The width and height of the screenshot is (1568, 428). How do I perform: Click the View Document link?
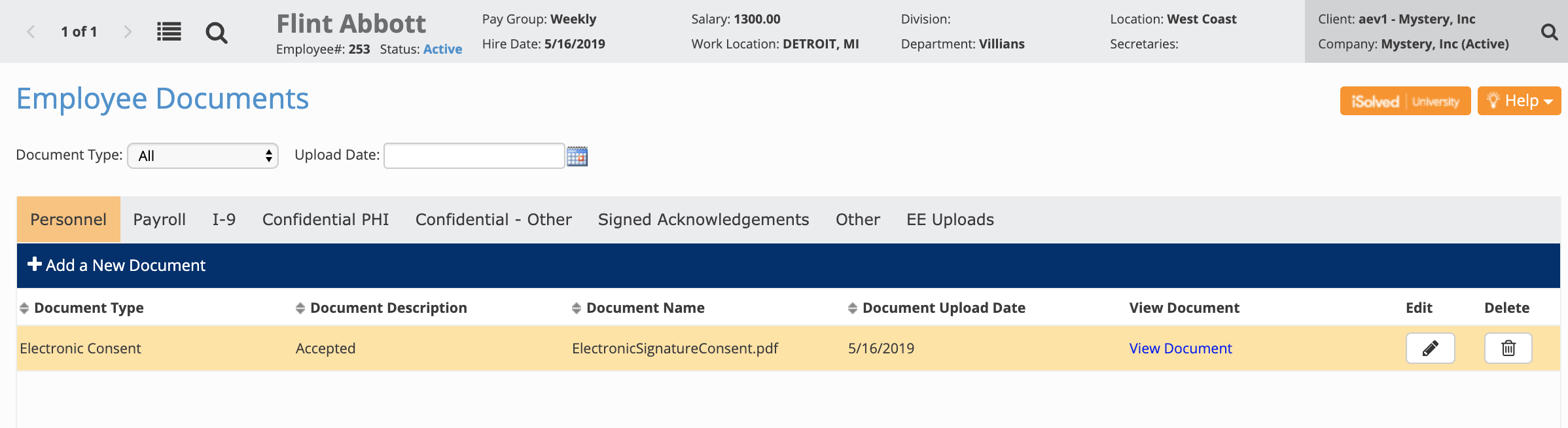pos(1180,348)
